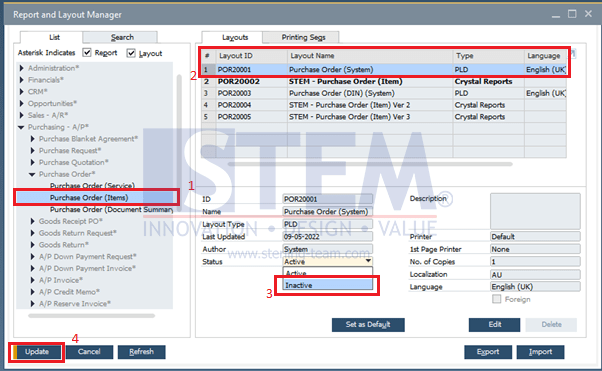Expand the A/P Invoice node

coord(33,280)
